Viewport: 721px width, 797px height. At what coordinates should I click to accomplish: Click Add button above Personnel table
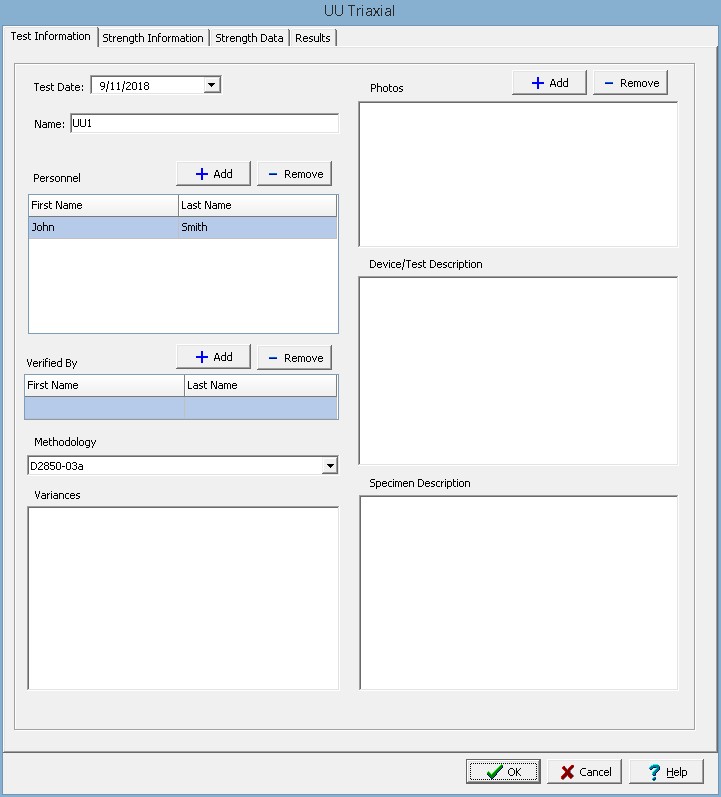[x=213, y=174]
